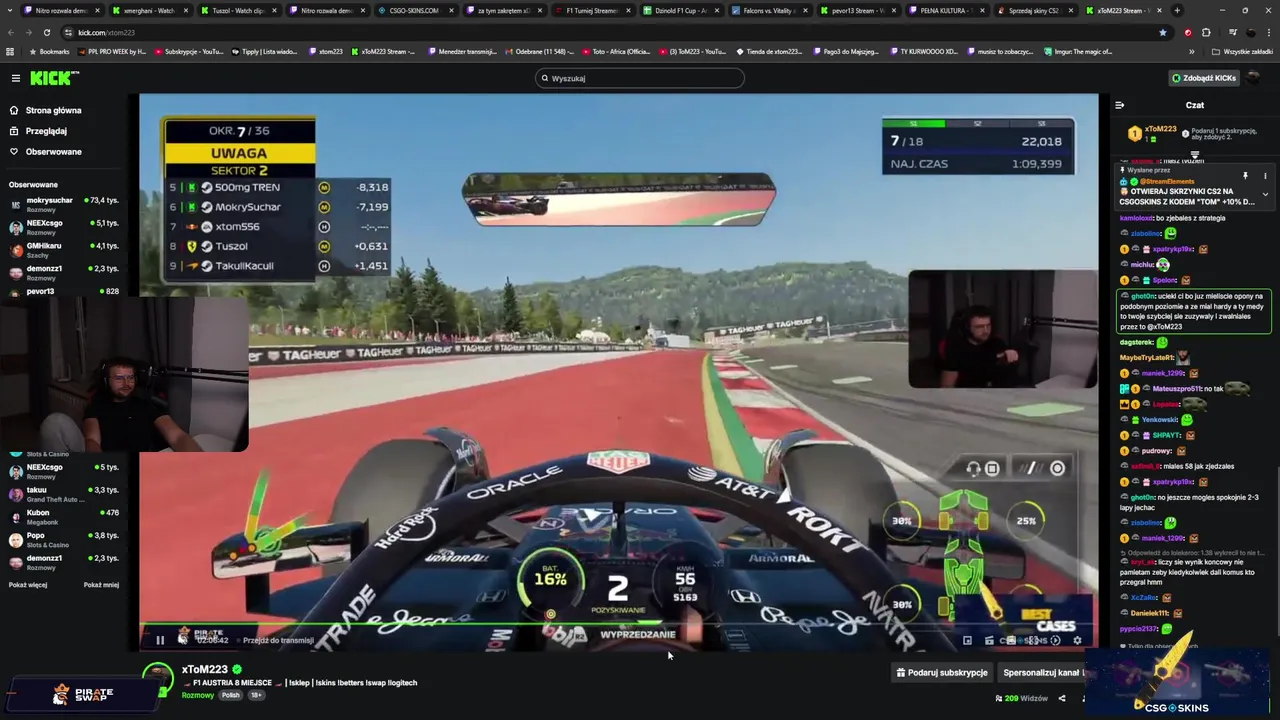Share the stream via share icon
The image size is (1280, 720).
coord(1062,698)
